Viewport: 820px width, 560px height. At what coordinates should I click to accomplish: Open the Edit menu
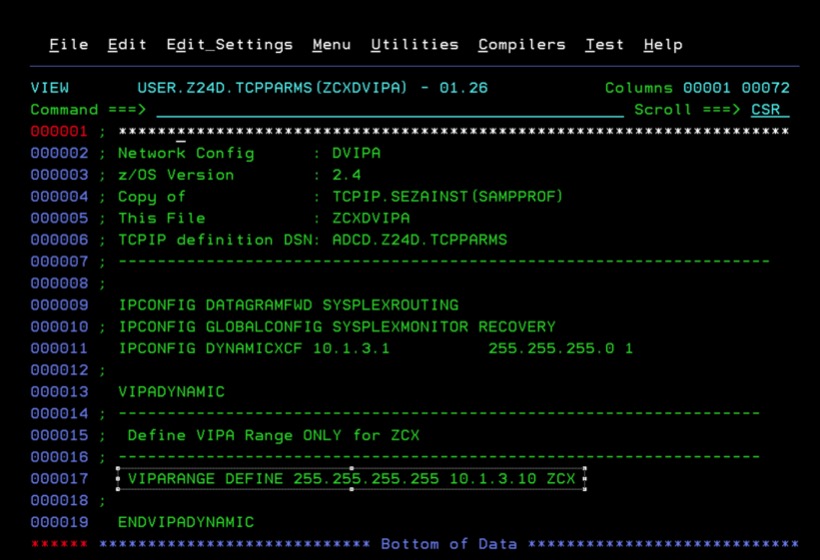127,45
